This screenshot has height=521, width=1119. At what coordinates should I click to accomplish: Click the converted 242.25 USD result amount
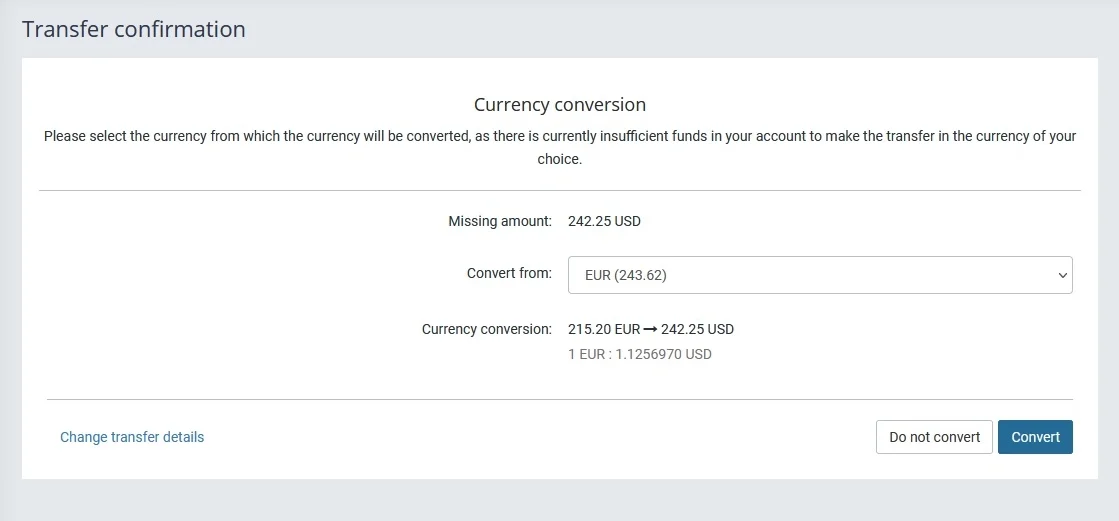pyautogui.click(x=697, y=329)
